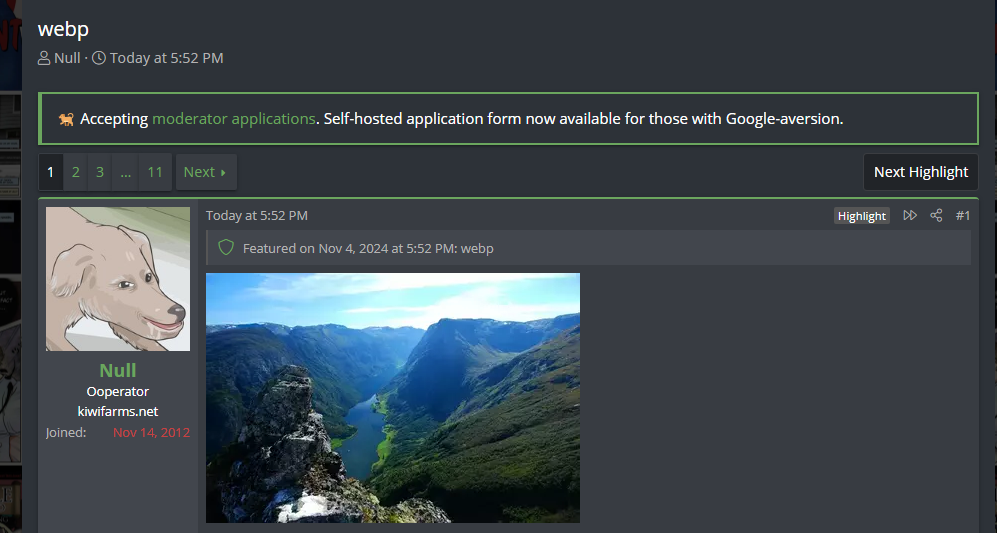997x533 pixels.
Task: Open the moderator applications link
Action: click(234, 119)
